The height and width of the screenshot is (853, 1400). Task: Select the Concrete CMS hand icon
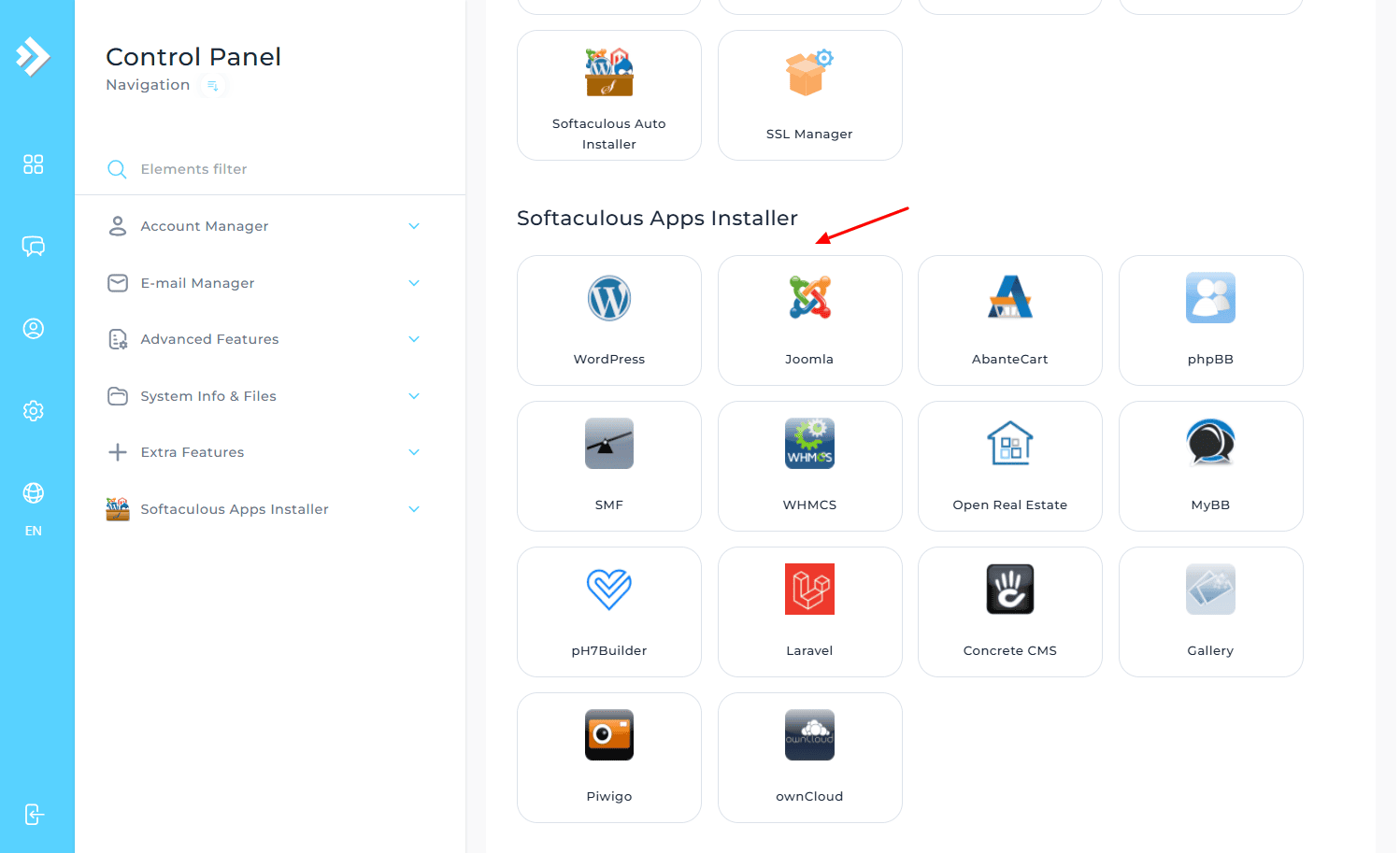click(1010, 590)
